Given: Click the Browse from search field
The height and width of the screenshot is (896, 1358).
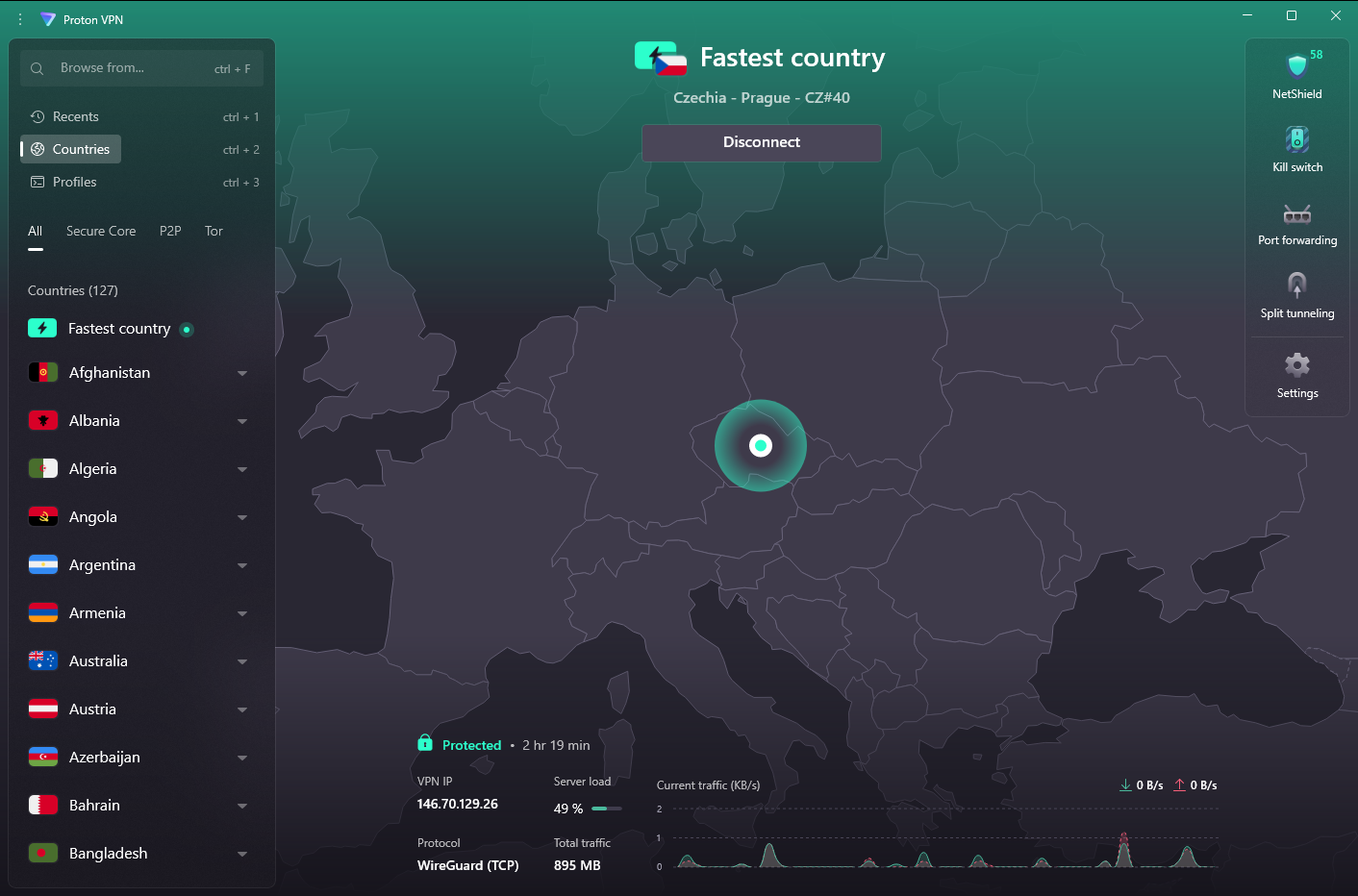Looking at the screenshot, I should click(135, 68).
